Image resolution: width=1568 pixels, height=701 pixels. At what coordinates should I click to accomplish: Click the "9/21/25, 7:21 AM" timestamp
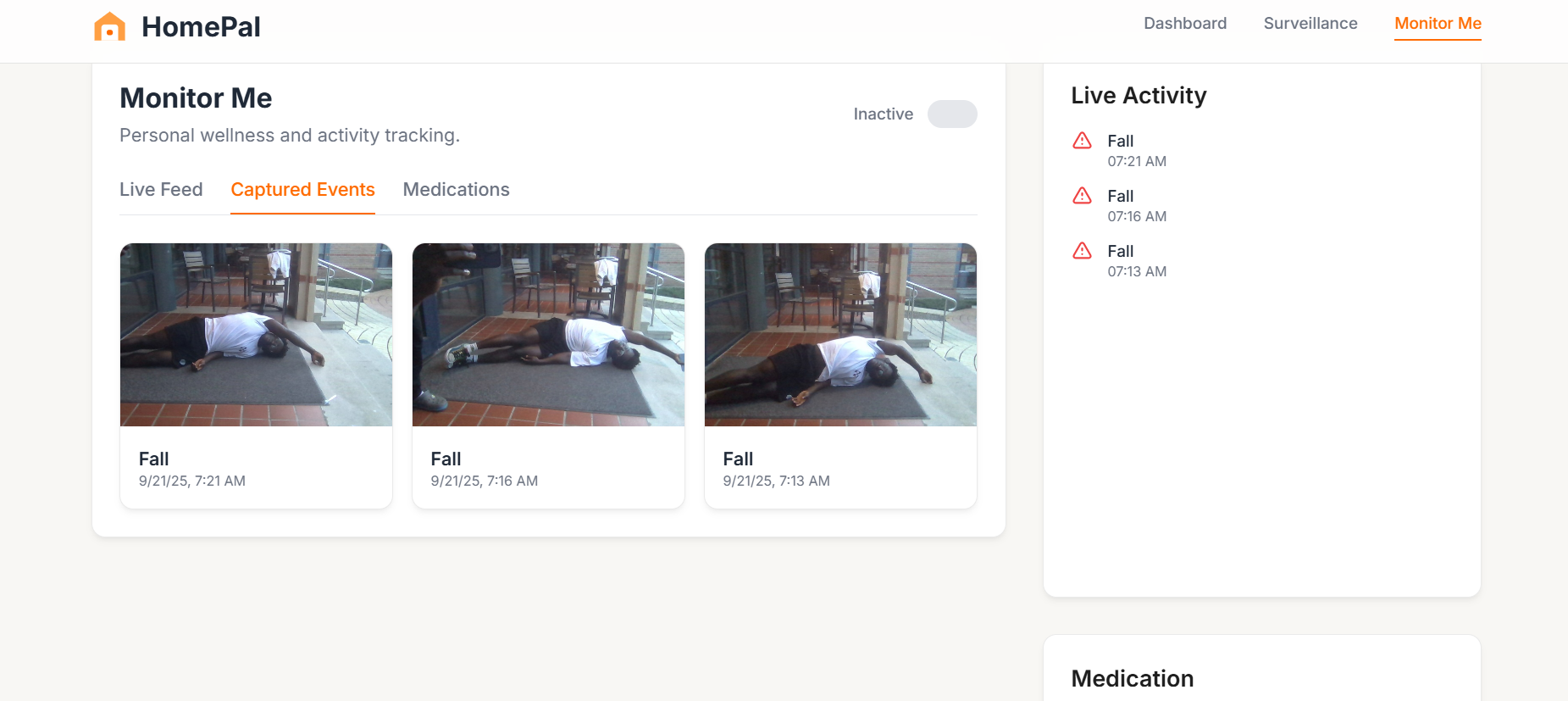[x=192, y=481]
